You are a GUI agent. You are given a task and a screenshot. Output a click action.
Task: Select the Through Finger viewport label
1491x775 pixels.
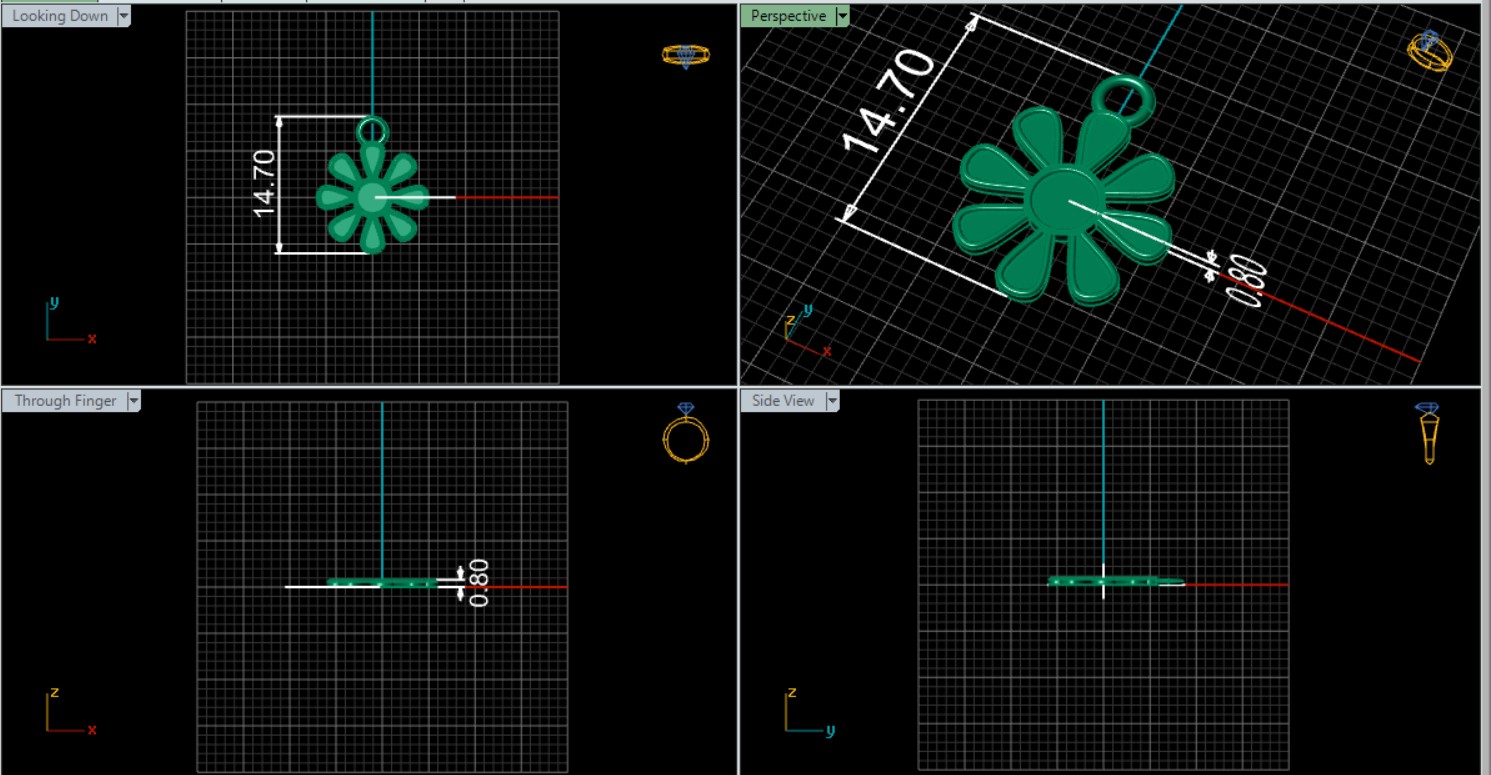[x=65, y=401]
